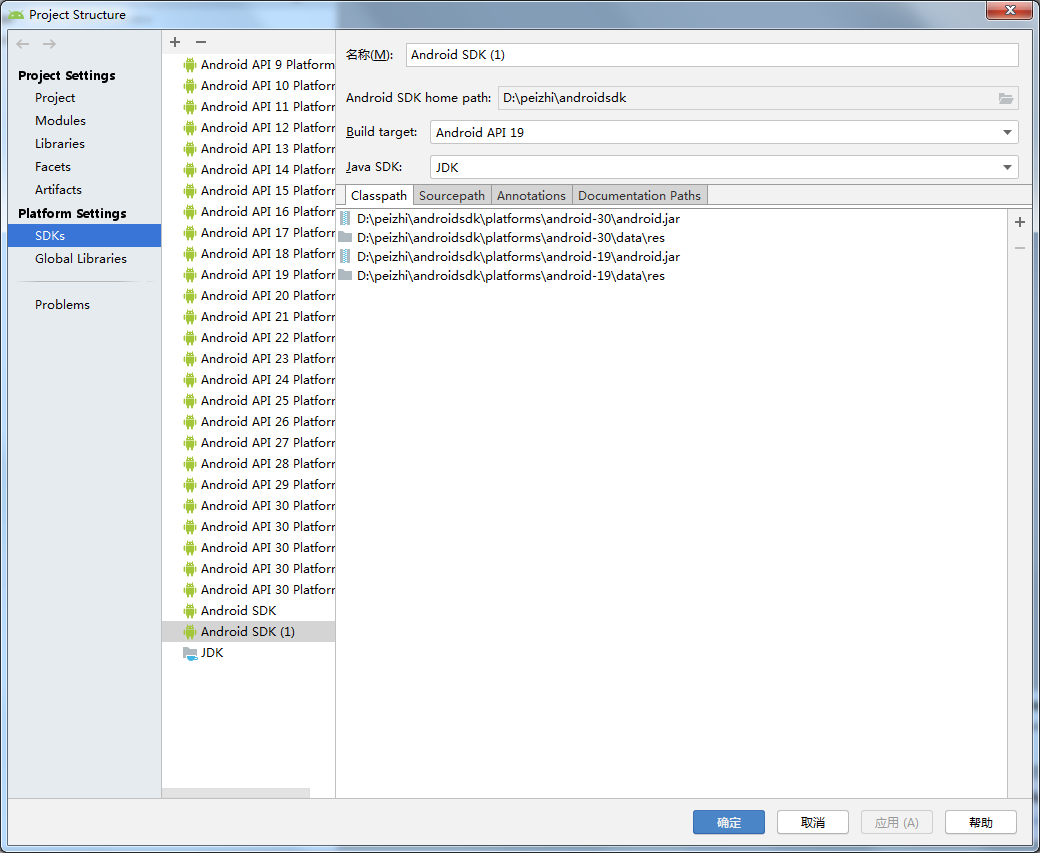1040x853 pixels.
Task: Switch to the Classpath tab
Action: [x=379, y=196]
